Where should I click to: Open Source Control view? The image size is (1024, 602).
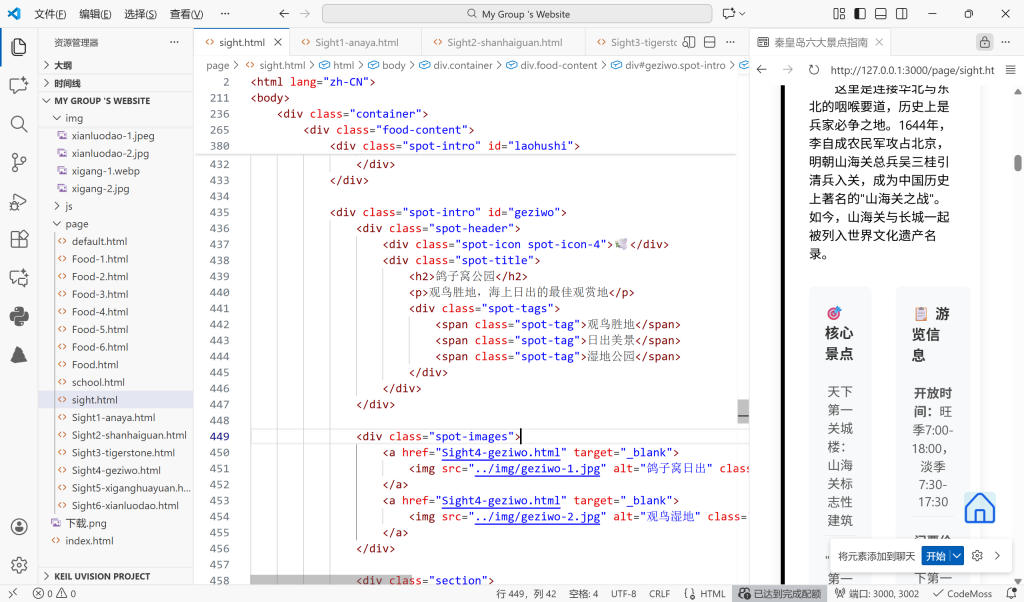18,162
